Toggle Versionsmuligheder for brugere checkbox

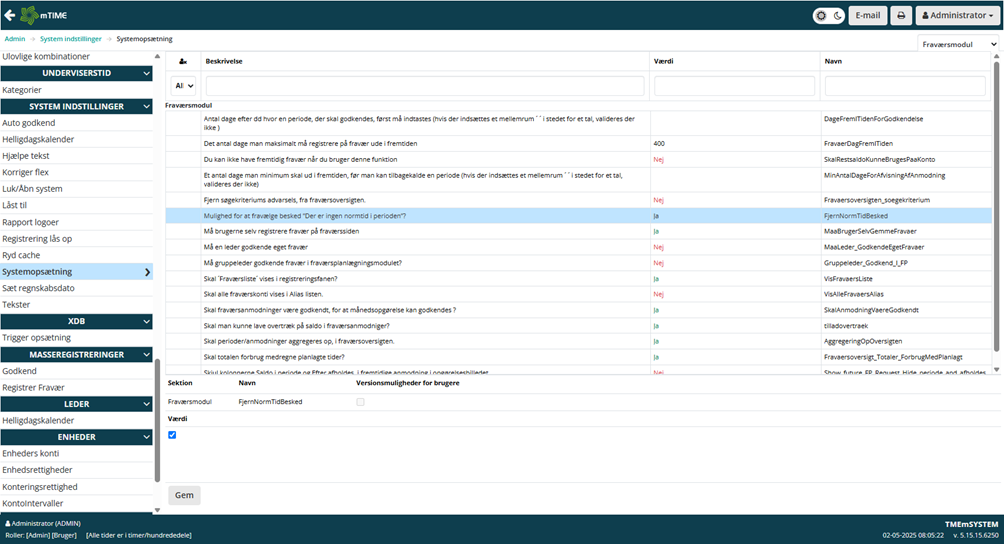coord(360,402)
